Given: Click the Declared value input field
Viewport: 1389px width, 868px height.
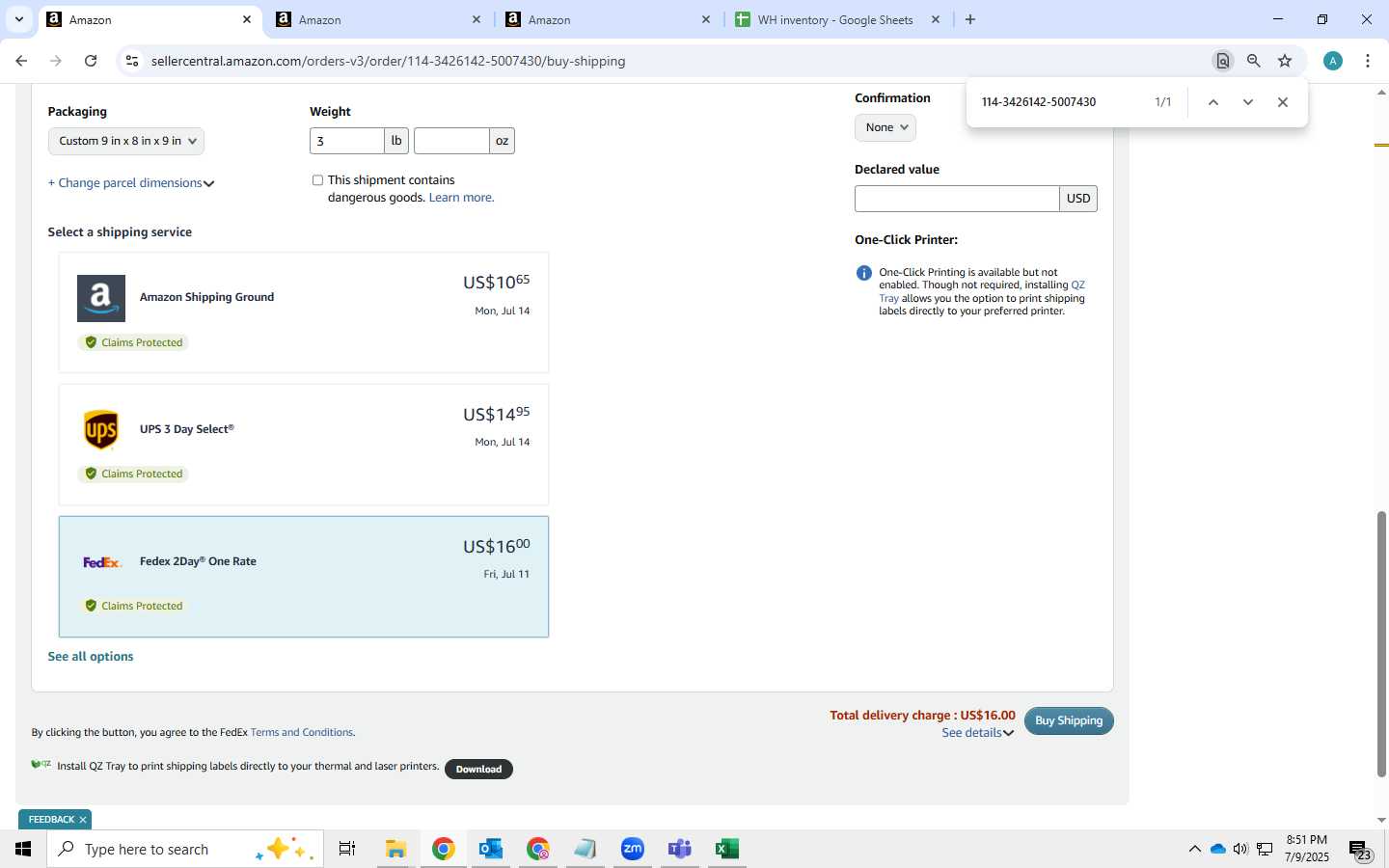Looking at the screenshot, I should tap(957, 199).
